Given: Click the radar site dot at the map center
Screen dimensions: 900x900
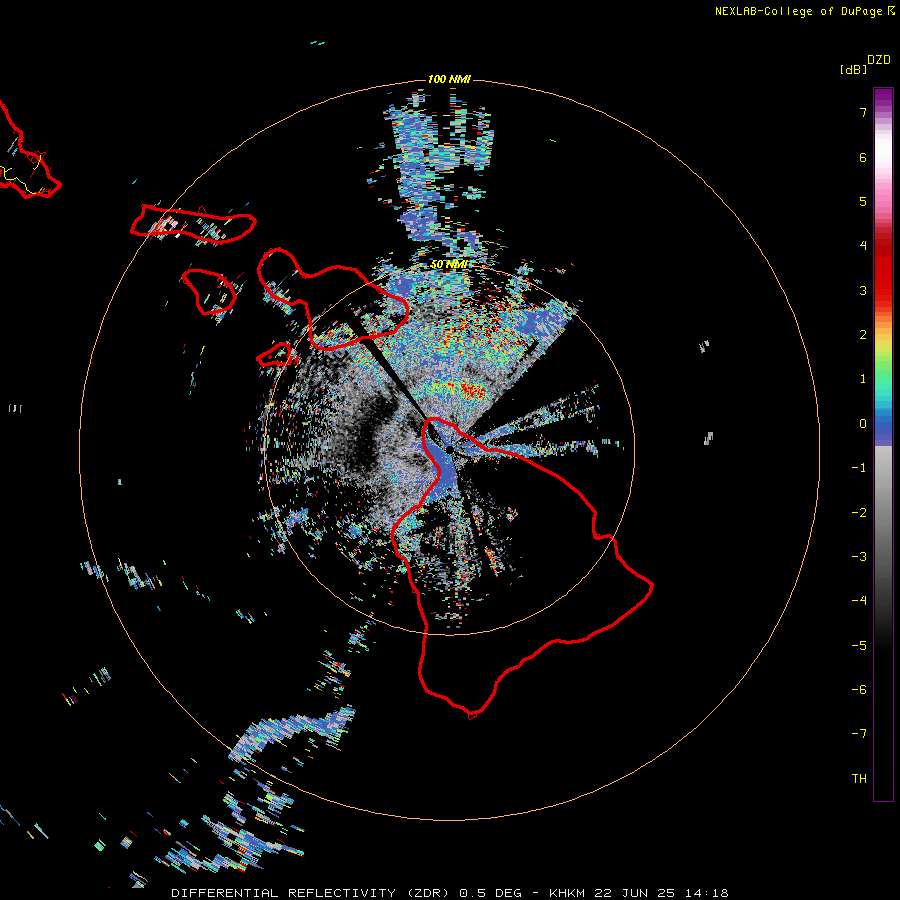Looking at the screenshot, I should [x=449, y=449].
